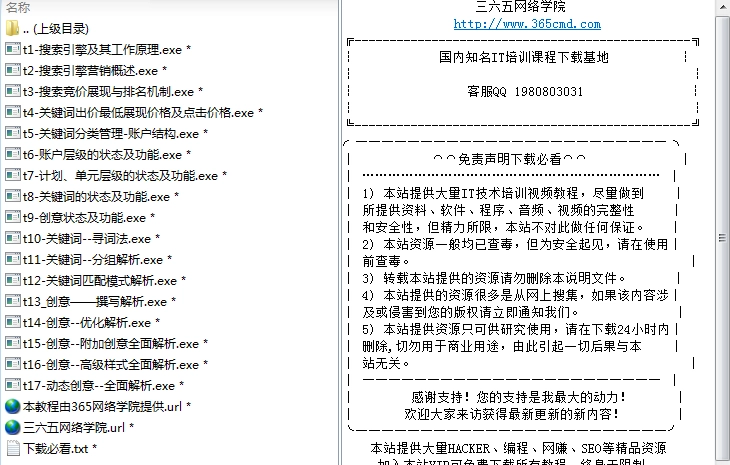Click the scrollbar up arrow of the preview pane
This screenshot has width=730, height=465.
(x=723, y=8)
